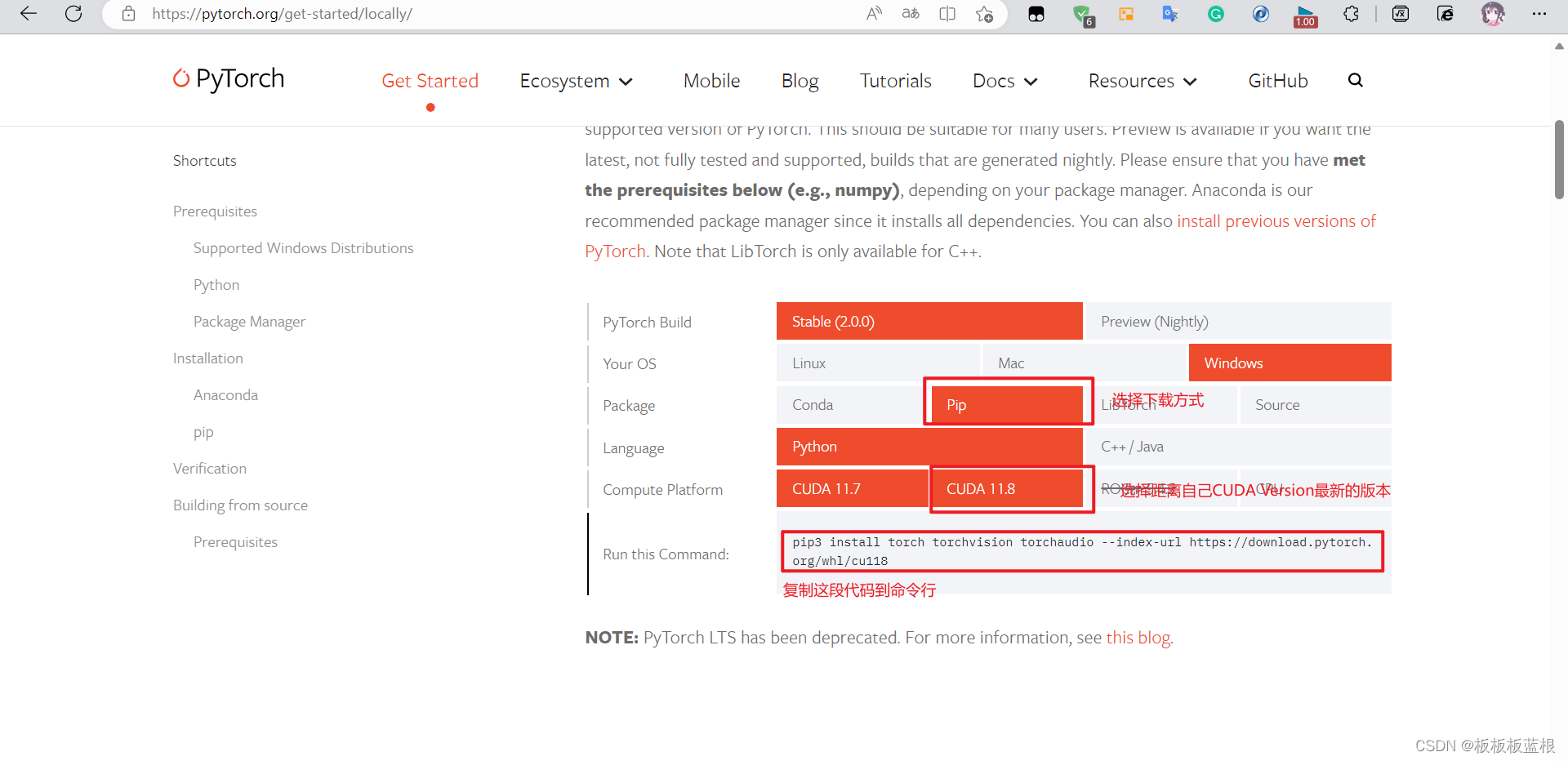Open the blue swirl extension icon
Screen dimensions: 1568x761
coord(1261,14)
